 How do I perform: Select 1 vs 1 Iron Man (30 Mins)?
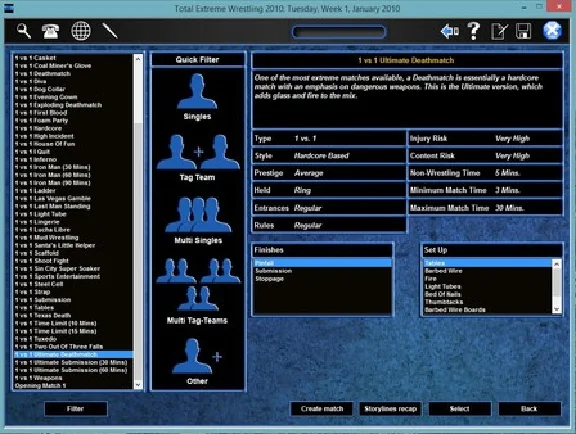tap(73, 167)
